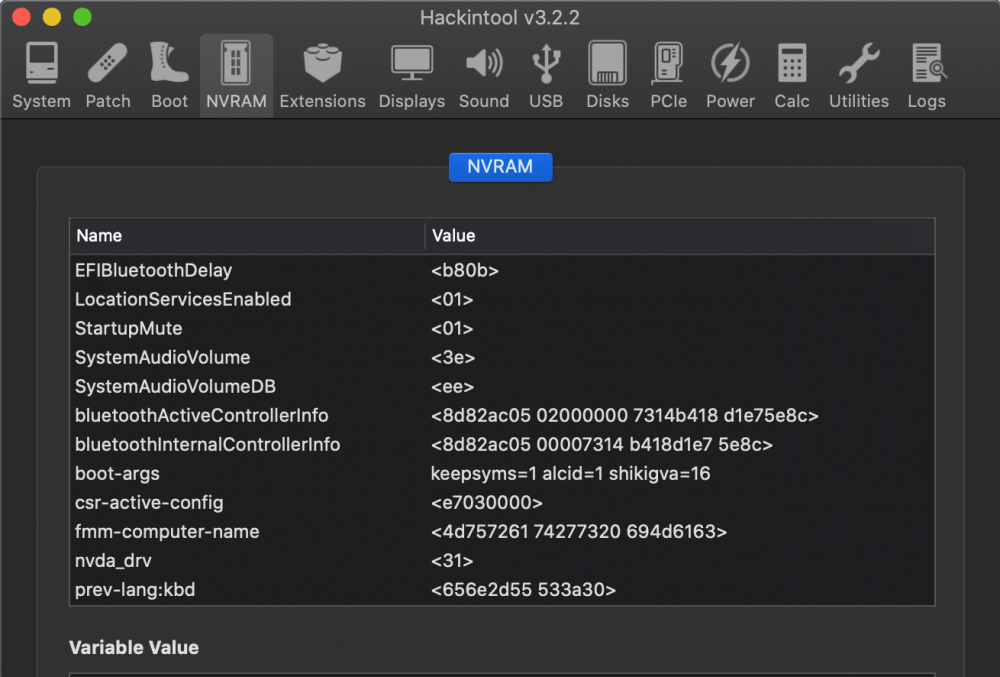Show the Disks section
Image resolution: width=1000 pixels, height=677 pixels.
[x=607, y=75]
